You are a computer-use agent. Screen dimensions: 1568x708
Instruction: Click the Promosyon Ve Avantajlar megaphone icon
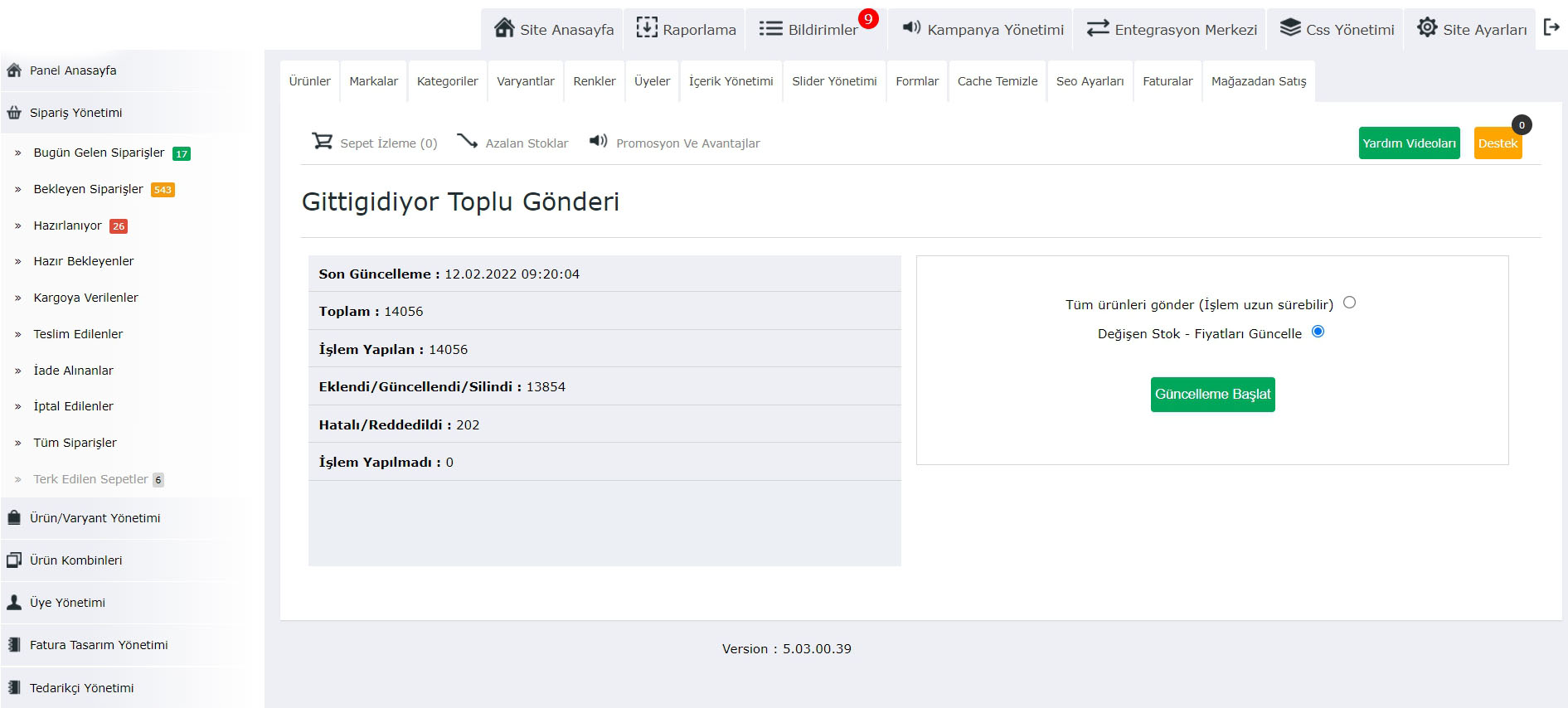[x=598, y=141]
